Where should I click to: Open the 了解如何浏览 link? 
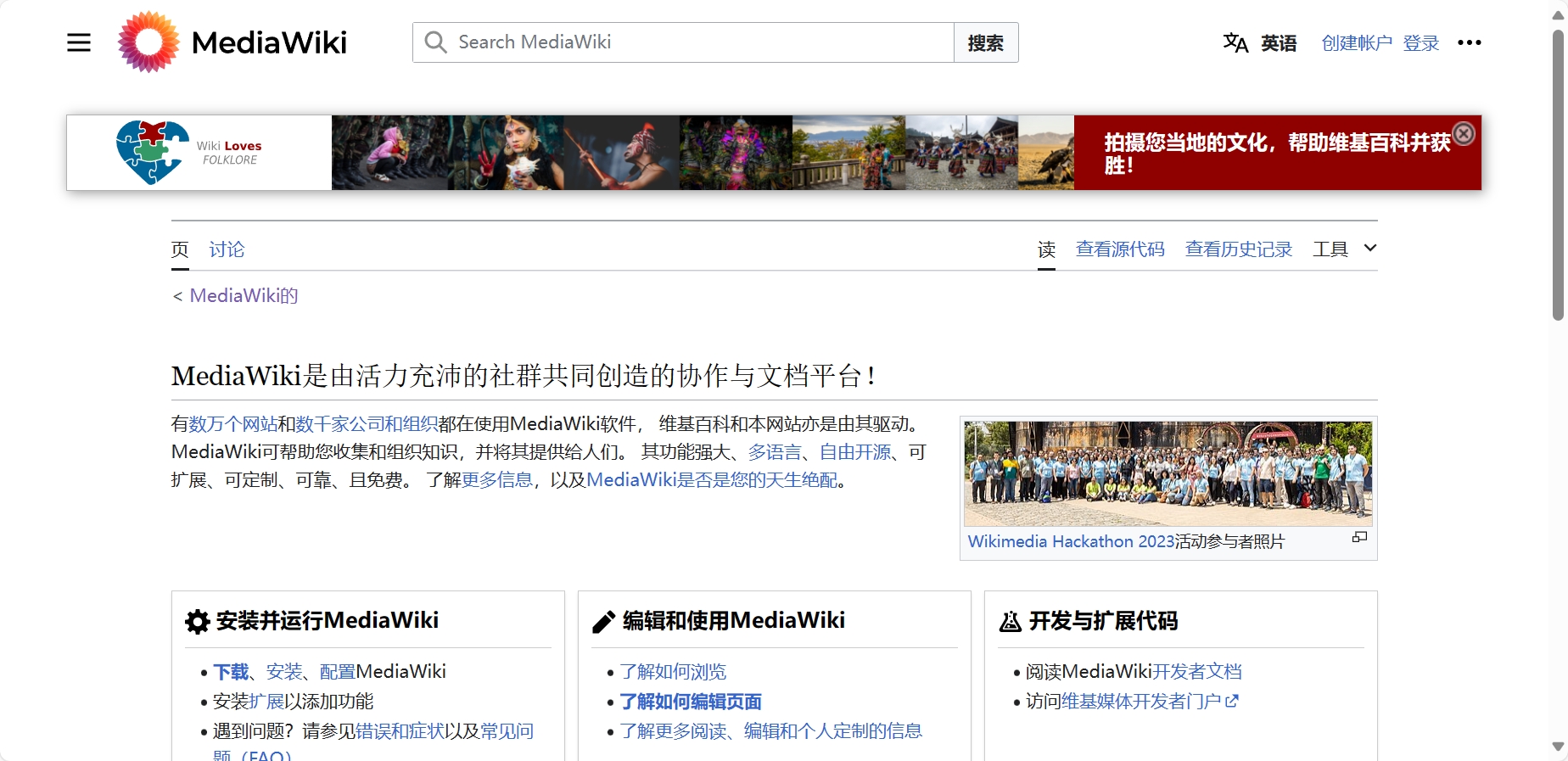pos(673,672)
